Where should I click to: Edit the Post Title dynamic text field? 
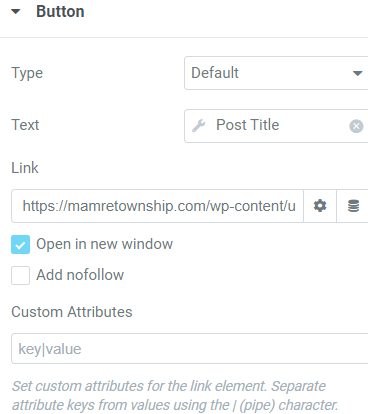click(x=276, y=126)
